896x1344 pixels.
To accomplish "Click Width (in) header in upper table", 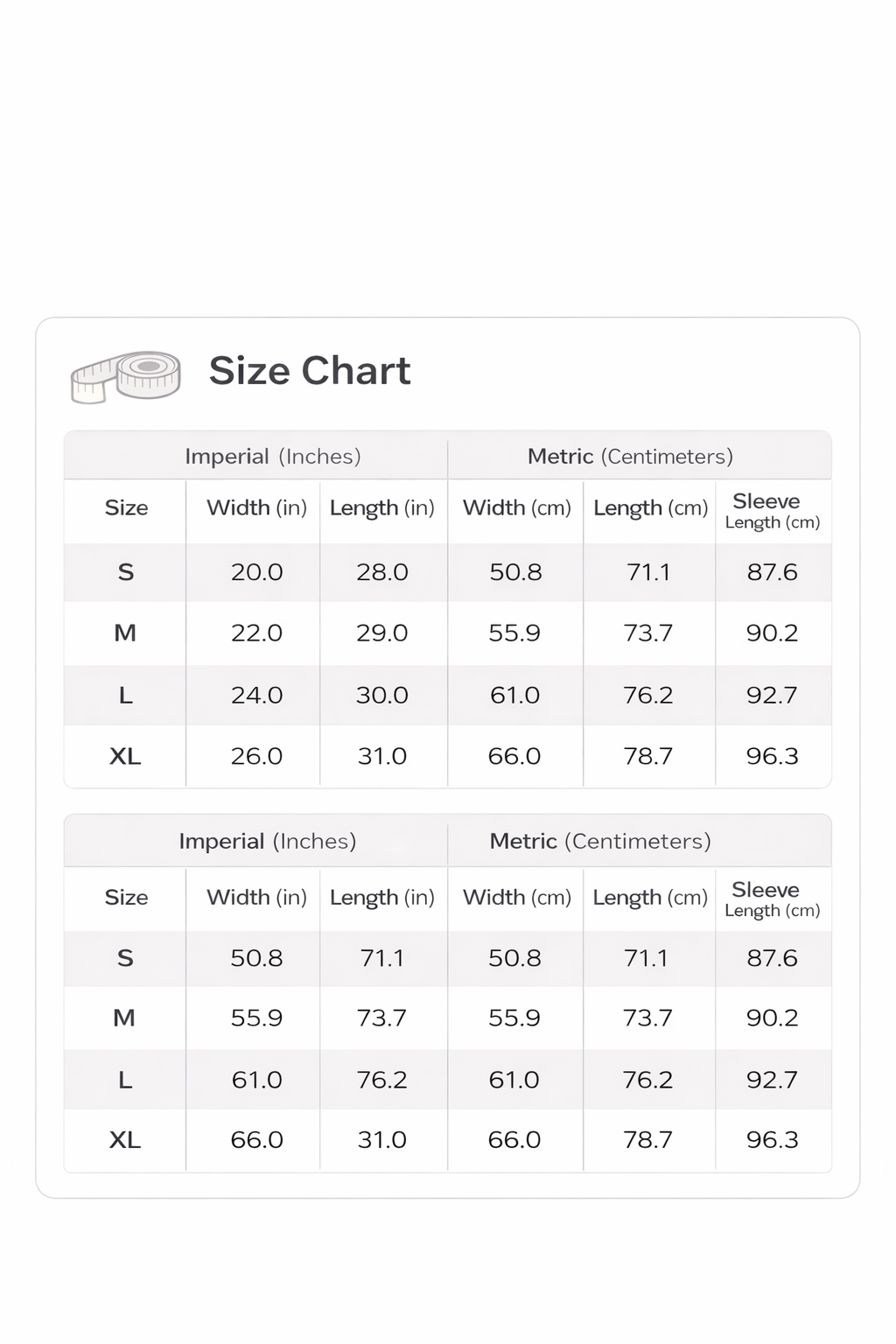I will (256, 508).
